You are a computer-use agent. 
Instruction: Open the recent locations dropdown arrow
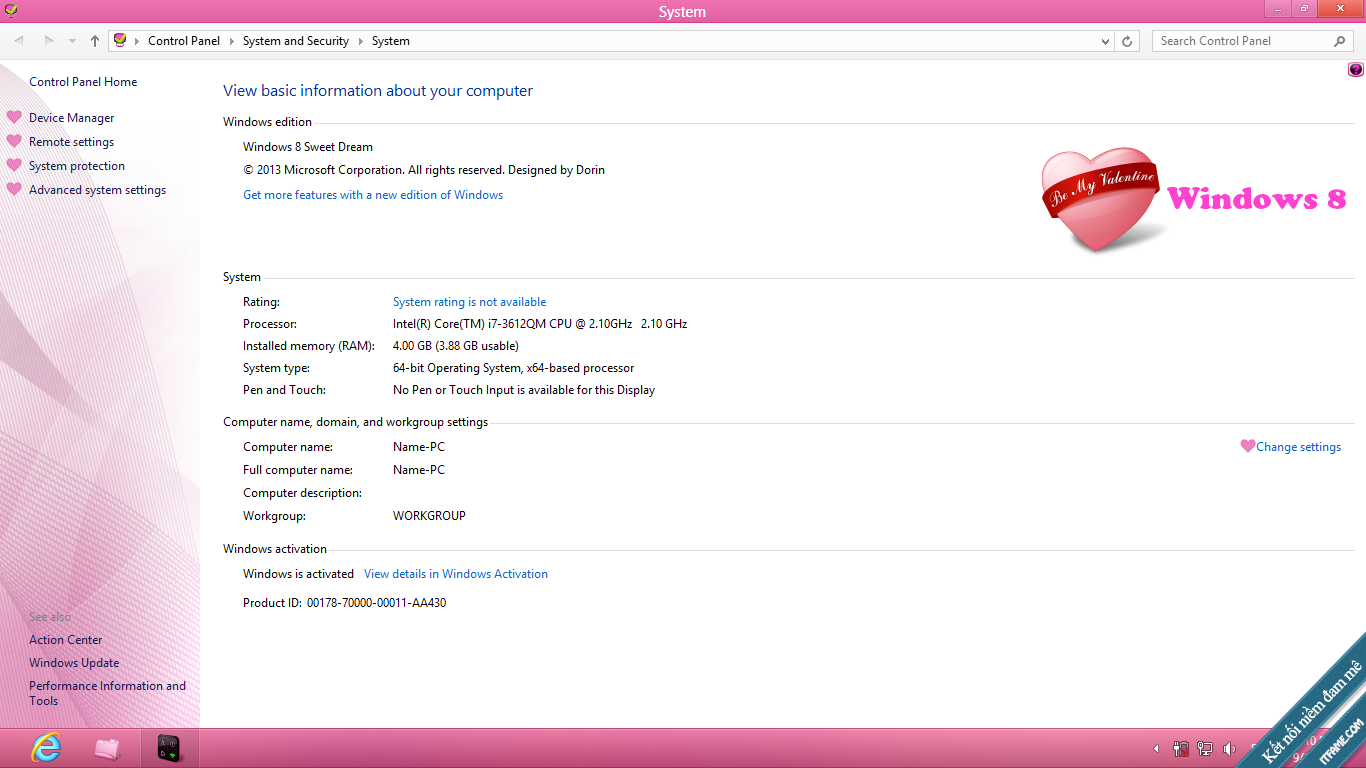click(x=72, y=41)
